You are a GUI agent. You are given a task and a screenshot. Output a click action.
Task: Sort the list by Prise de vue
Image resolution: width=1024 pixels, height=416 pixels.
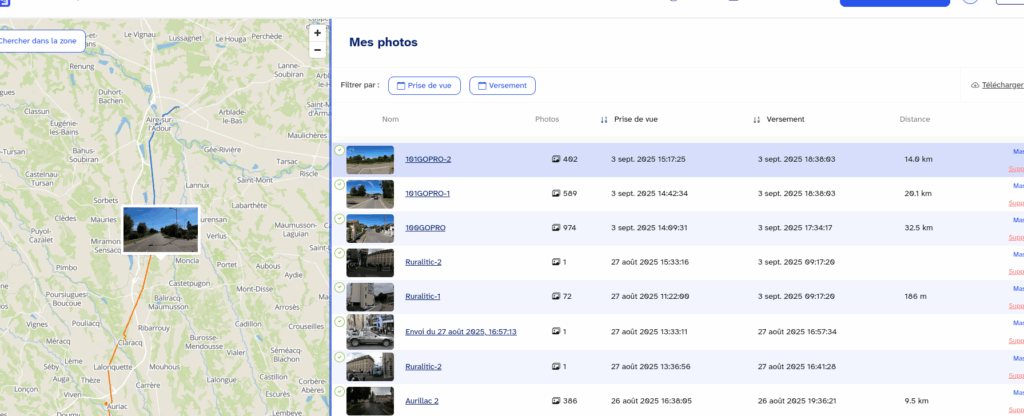(604, 120)
